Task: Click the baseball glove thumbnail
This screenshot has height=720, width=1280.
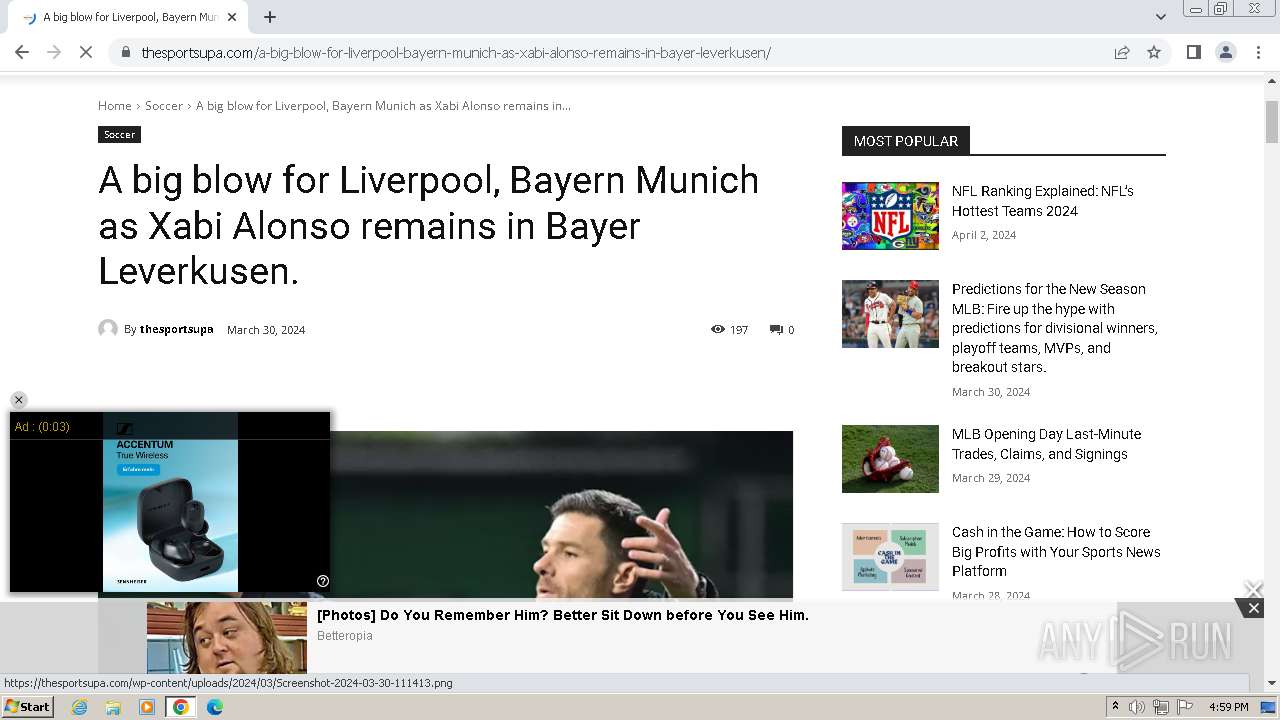Action: coord(890,459)
